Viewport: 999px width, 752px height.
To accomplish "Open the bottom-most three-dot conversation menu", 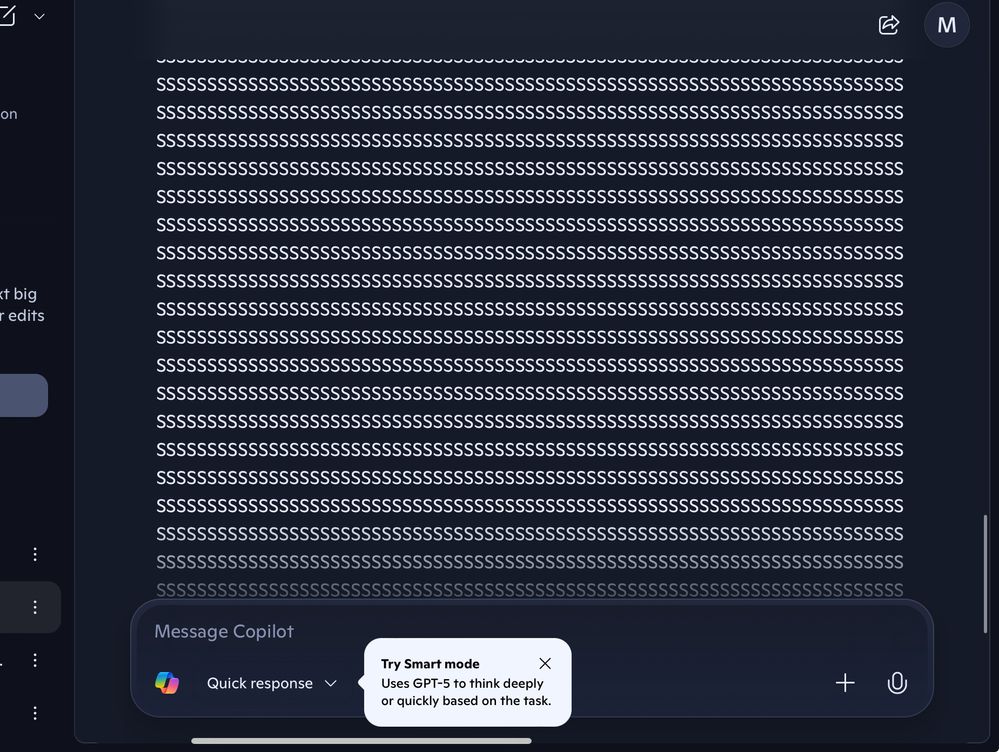I will click(35, 713).
